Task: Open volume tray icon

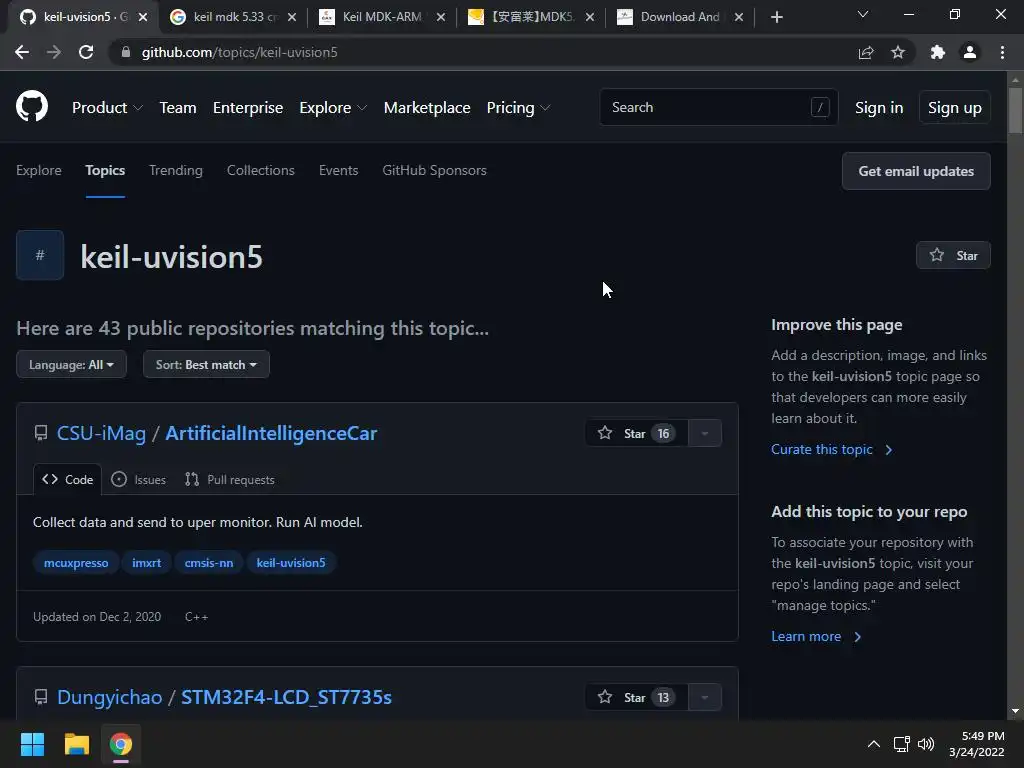Action: click(926, 744)
